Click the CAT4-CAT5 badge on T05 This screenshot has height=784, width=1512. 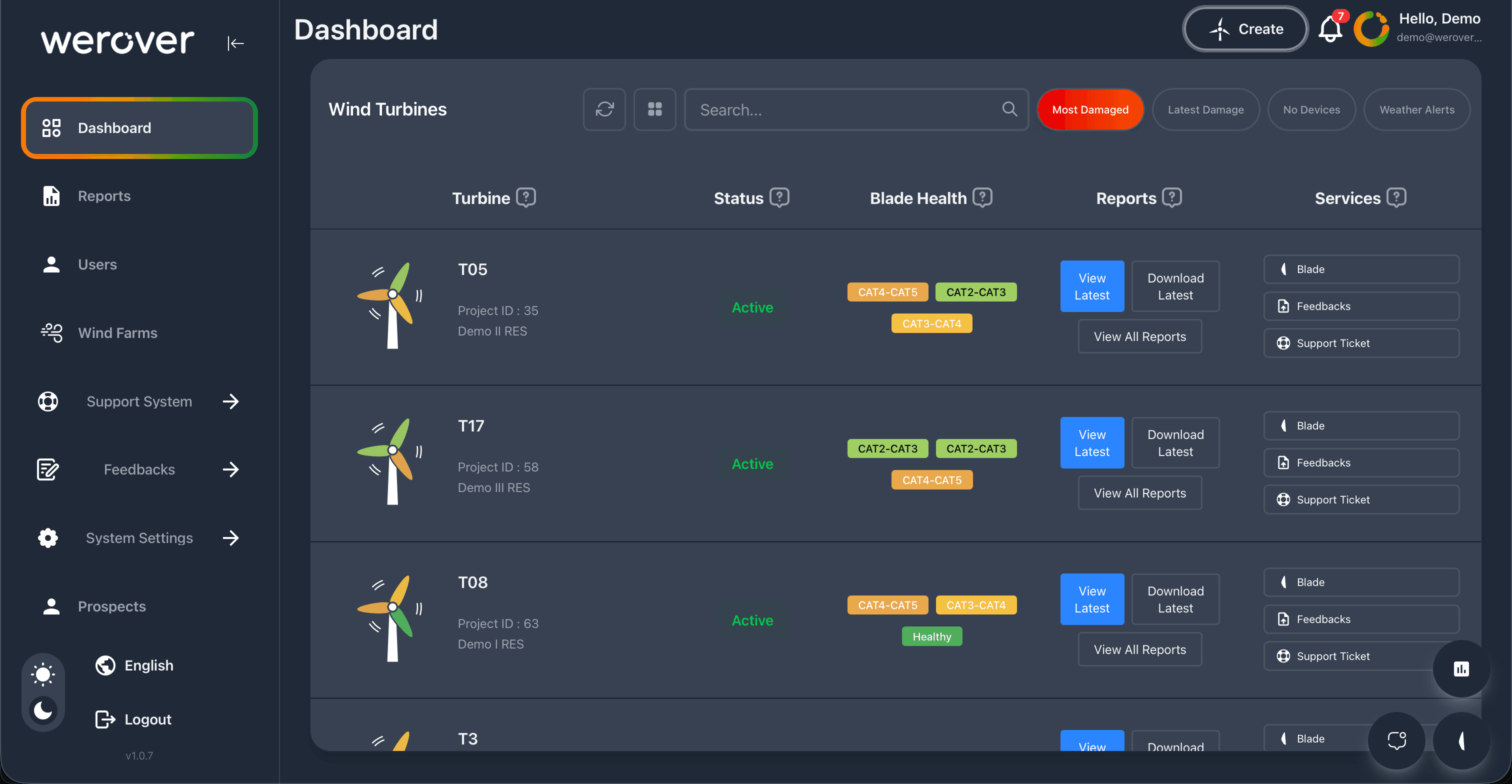point(887,291)
